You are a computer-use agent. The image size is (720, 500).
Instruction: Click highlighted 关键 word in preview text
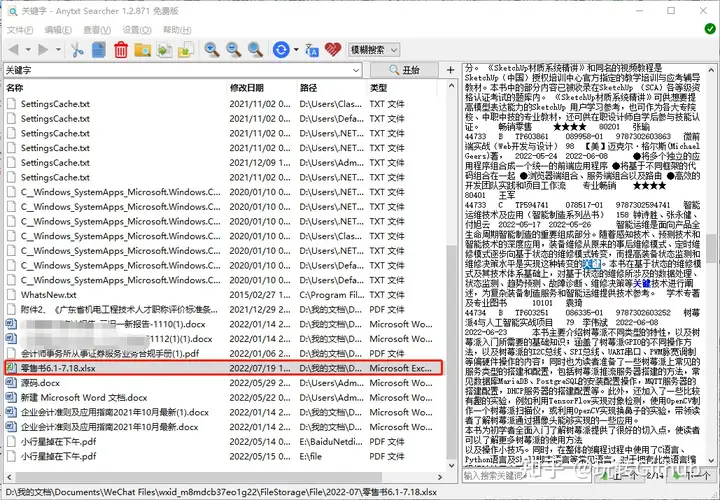click(592, 264)
